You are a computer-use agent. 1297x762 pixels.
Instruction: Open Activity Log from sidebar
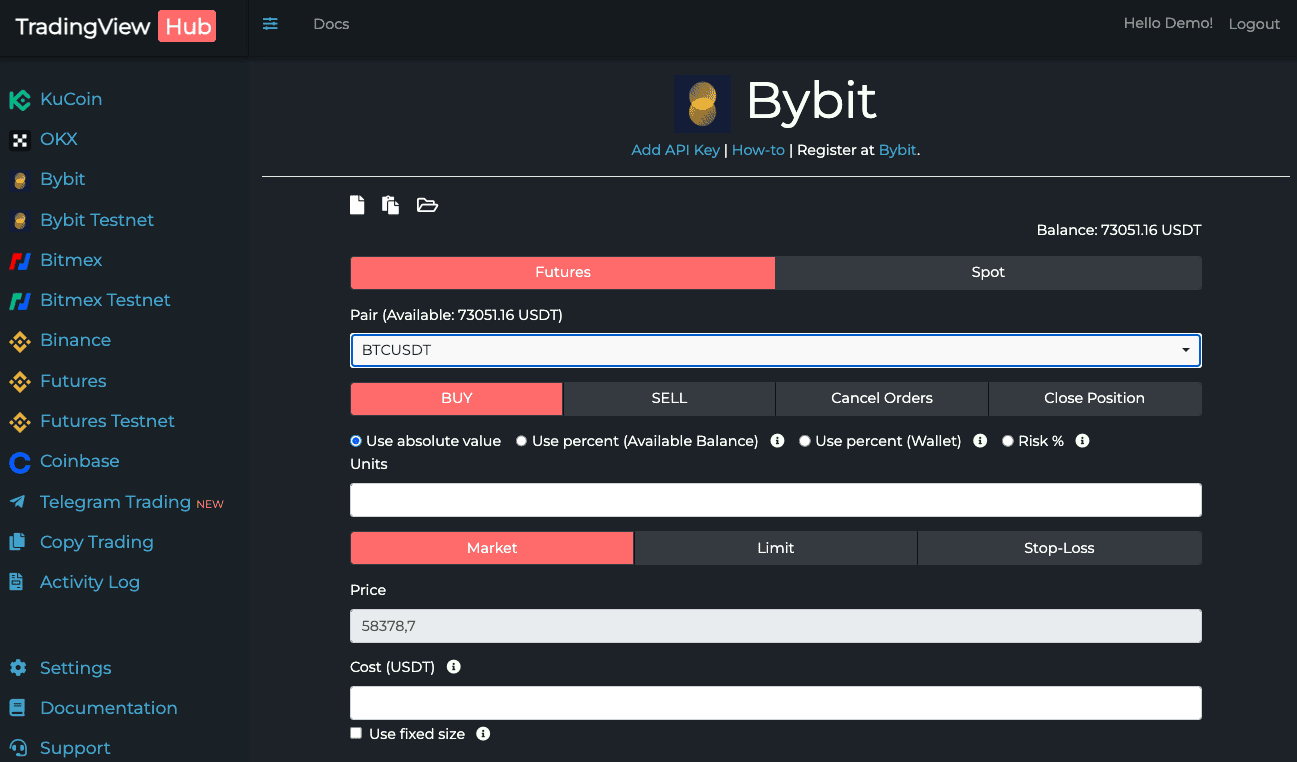(x=90, y=582)
